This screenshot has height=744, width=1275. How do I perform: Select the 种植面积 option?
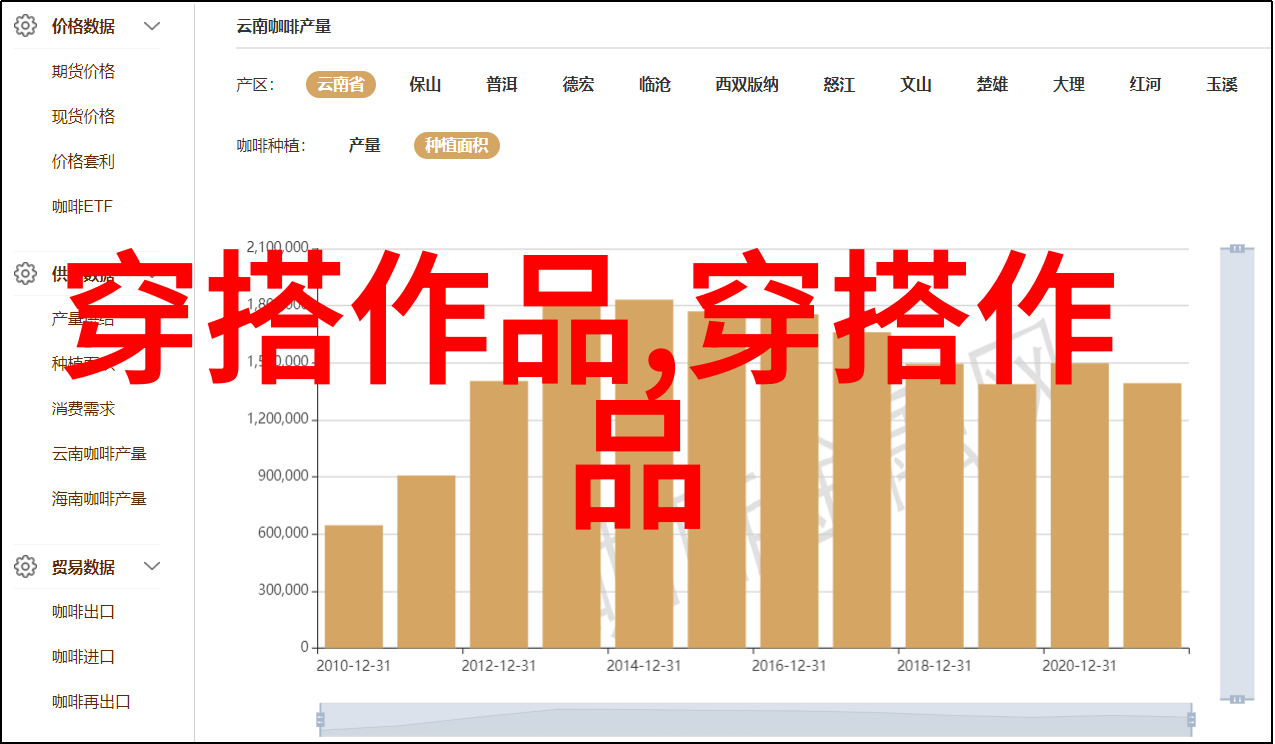pos(456,146)
